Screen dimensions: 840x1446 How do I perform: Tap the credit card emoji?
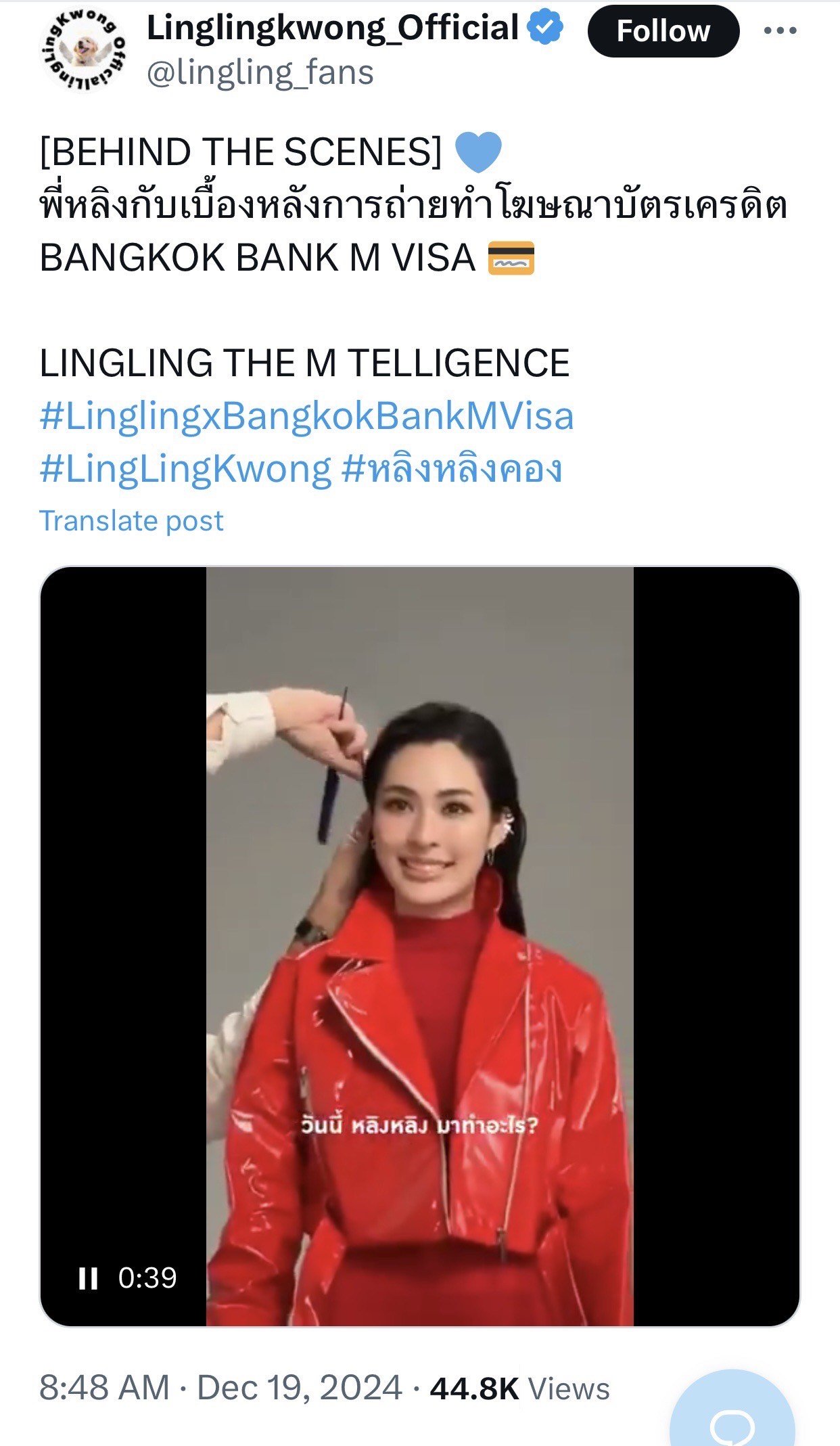point(511,258)
